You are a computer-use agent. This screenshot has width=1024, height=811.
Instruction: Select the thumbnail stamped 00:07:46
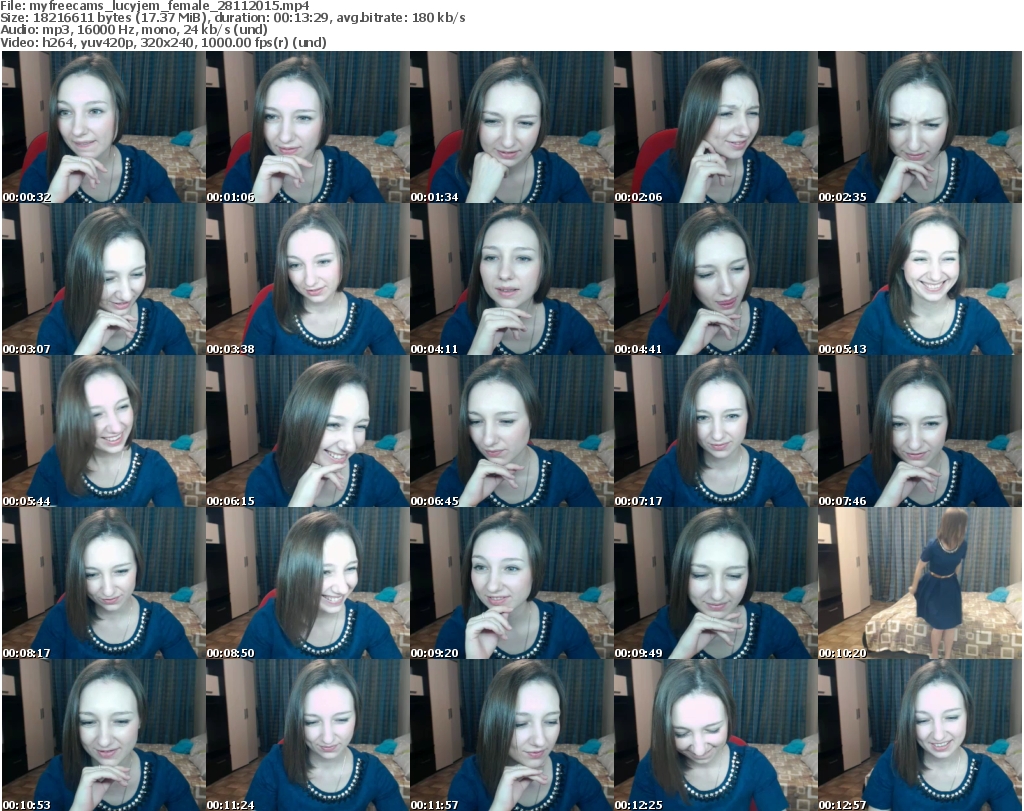[920, 431]
